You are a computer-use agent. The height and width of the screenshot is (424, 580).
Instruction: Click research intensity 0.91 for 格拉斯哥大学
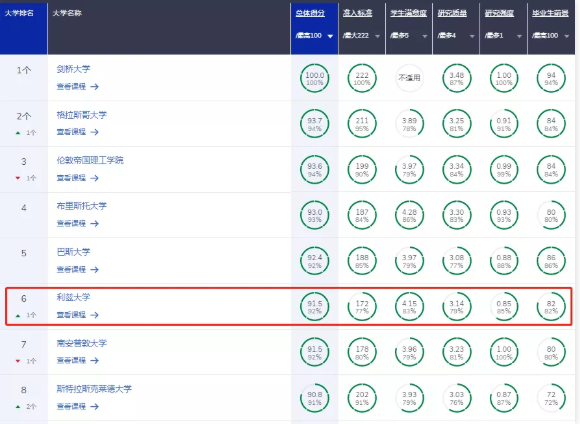click(504, 124)
